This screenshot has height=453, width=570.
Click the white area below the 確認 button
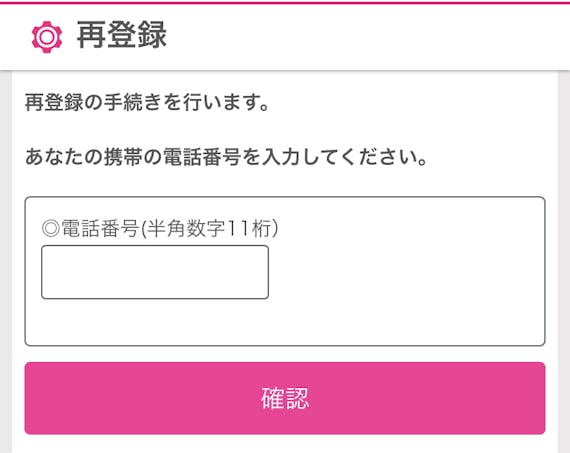[x=285, y=444]
